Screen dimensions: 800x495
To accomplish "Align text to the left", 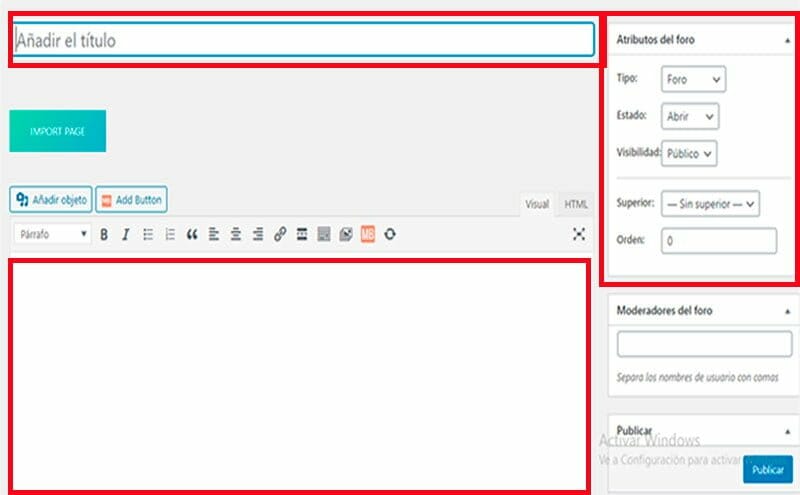I will (214, 234).
